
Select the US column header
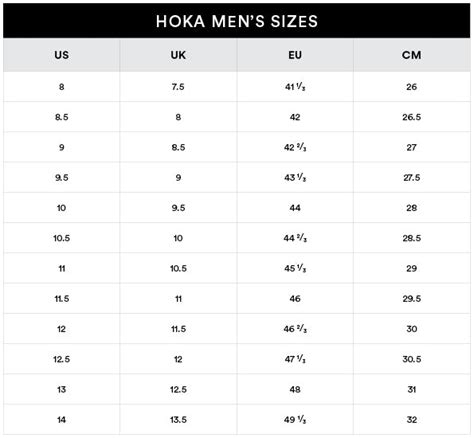point(61,55)
